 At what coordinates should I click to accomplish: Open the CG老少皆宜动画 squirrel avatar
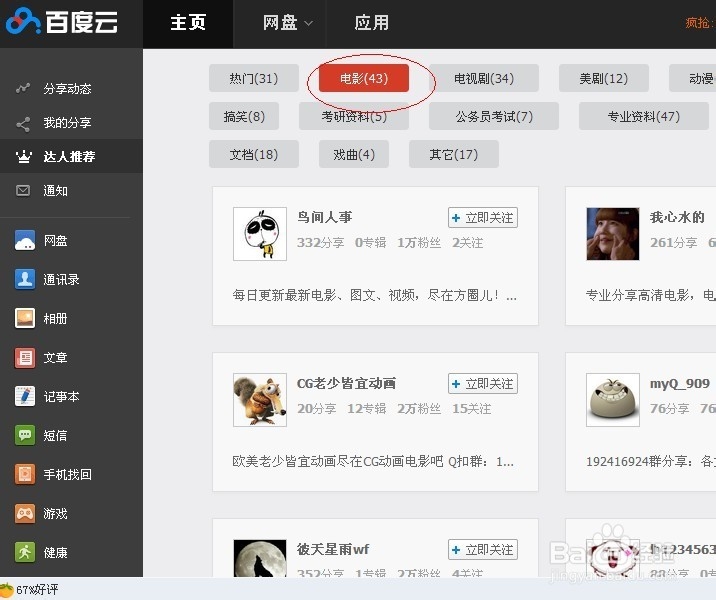260,400
